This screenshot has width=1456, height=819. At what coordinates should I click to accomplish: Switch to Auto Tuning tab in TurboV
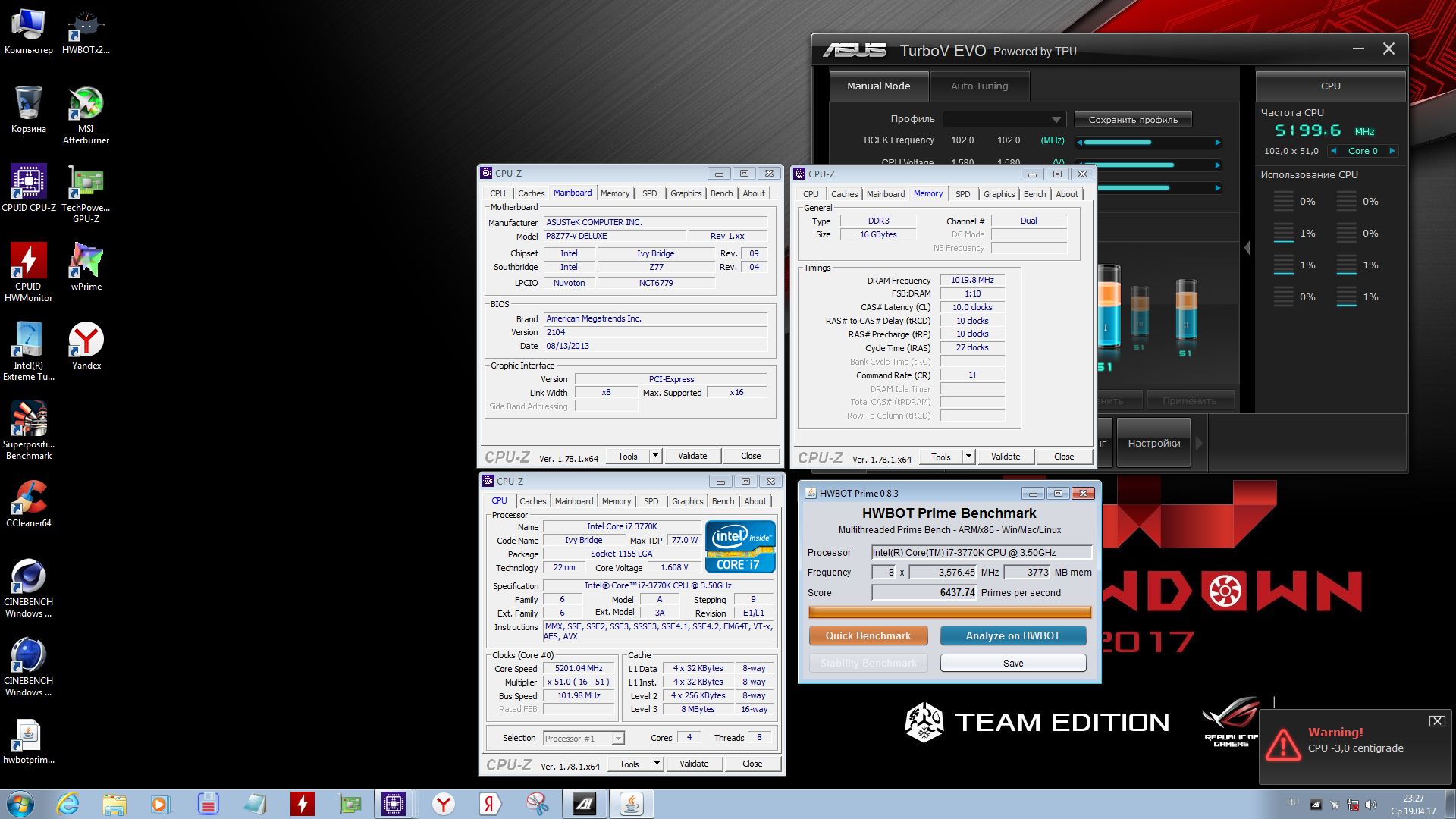point(980,86)
